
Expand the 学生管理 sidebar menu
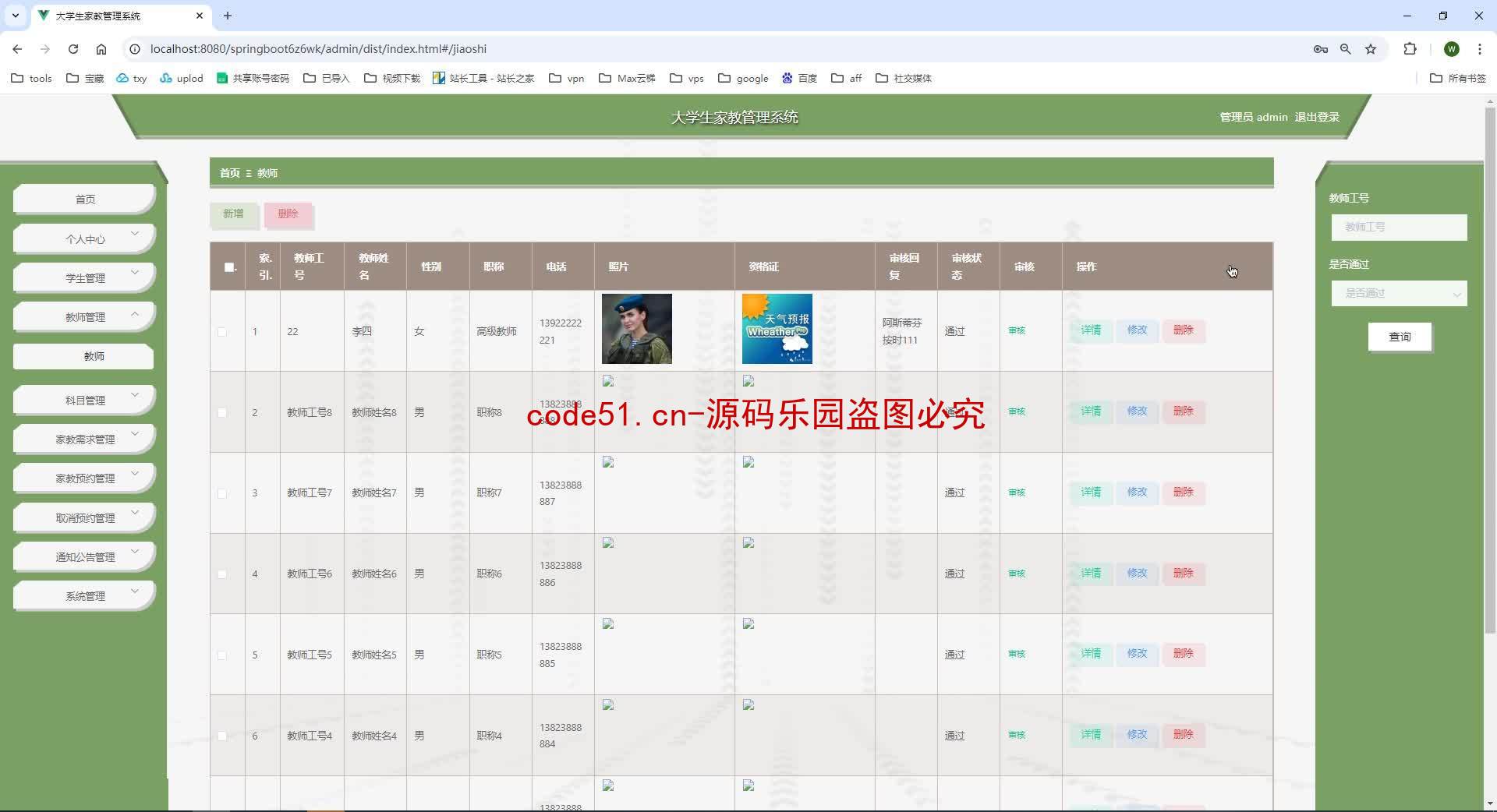coord(84,277)
